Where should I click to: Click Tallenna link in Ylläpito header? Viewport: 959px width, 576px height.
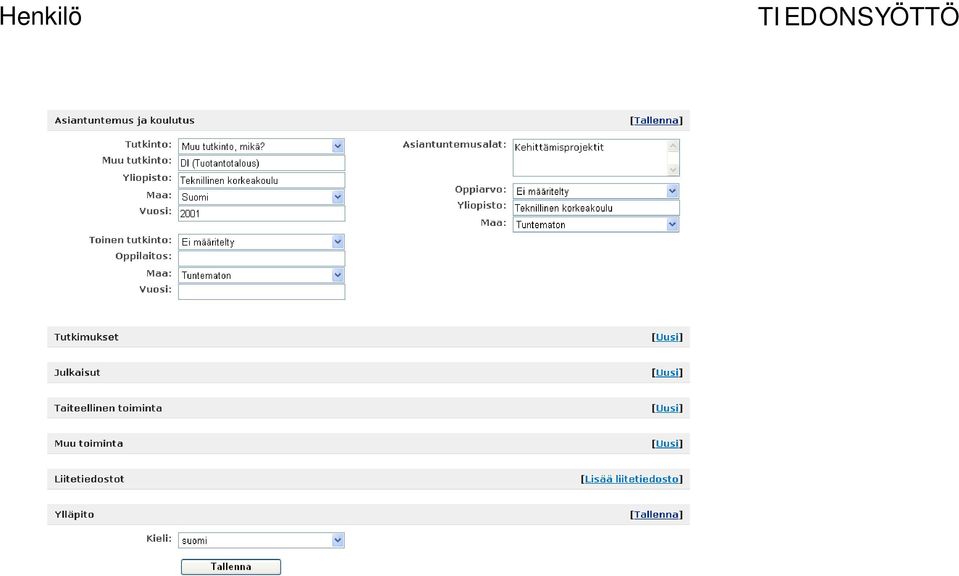656,514
